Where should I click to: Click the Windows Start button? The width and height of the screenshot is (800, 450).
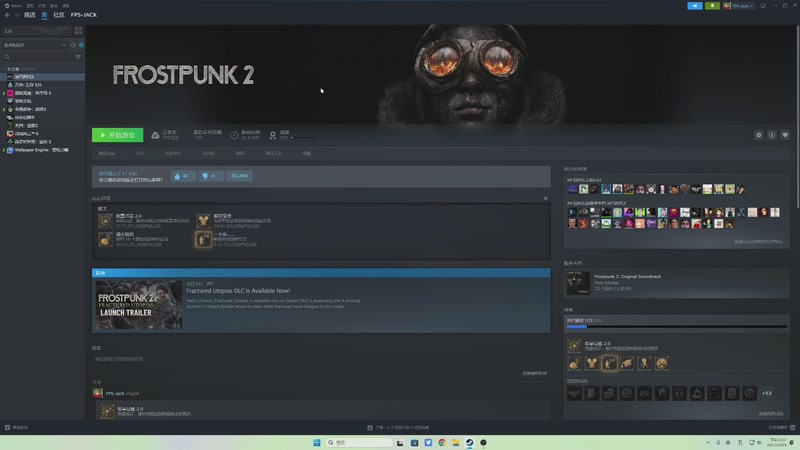point(317,442)
